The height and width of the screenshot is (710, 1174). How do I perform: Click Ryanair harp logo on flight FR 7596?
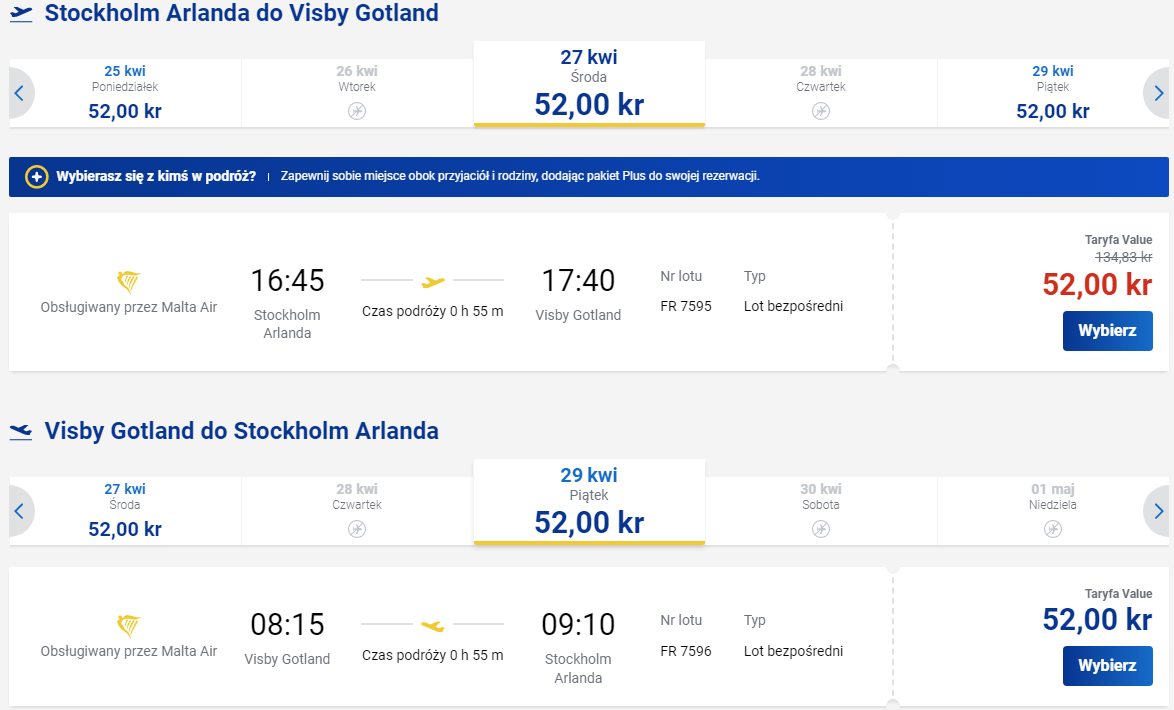click(129, 626)
